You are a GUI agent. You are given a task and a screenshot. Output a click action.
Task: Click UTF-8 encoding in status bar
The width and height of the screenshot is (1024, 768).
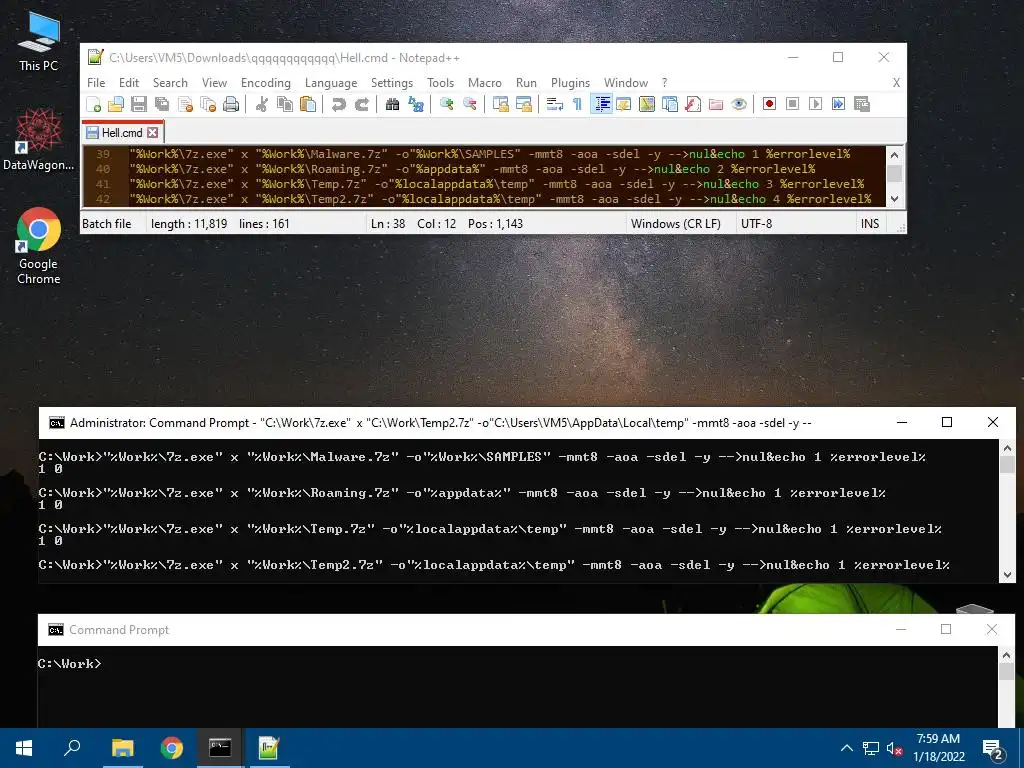pos(756,224)
